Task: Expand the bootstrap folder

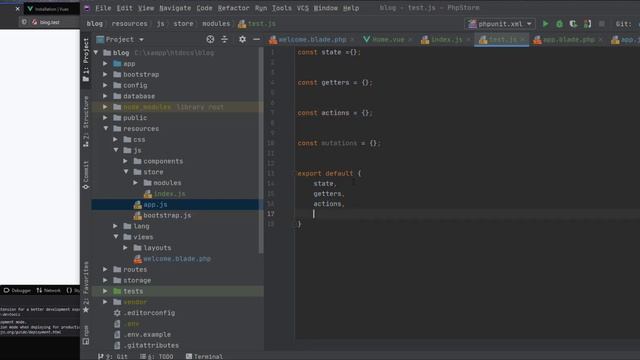Action: (105, 74)
